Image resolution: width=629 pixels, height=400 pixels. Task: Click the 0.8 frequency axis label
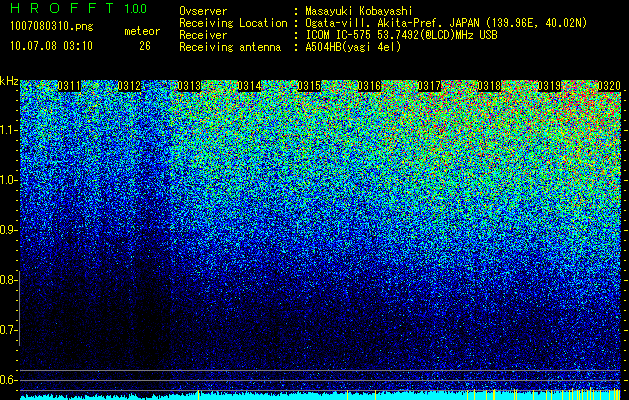click(x=8, y=280)
